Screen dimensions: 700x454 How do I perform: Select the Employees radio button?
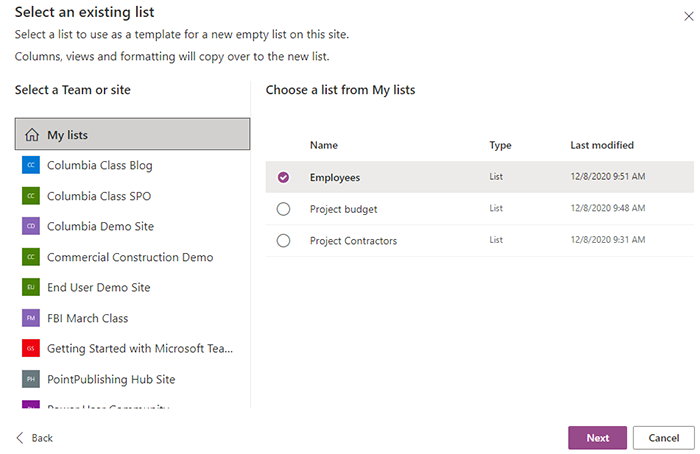pos(283,177)
